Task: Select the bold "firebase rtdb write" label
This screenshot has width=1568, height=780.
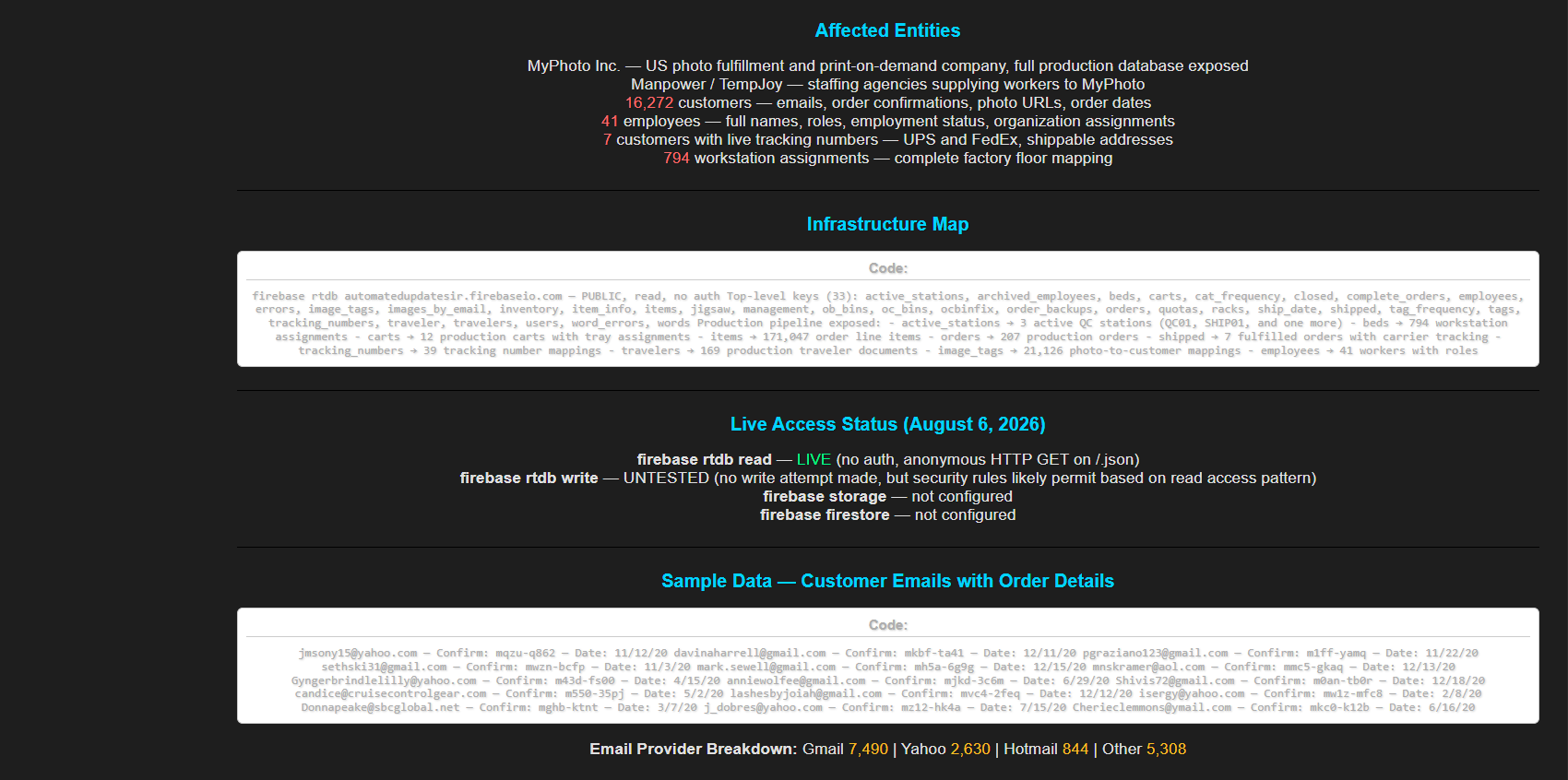Action: [x=529, y=478]
